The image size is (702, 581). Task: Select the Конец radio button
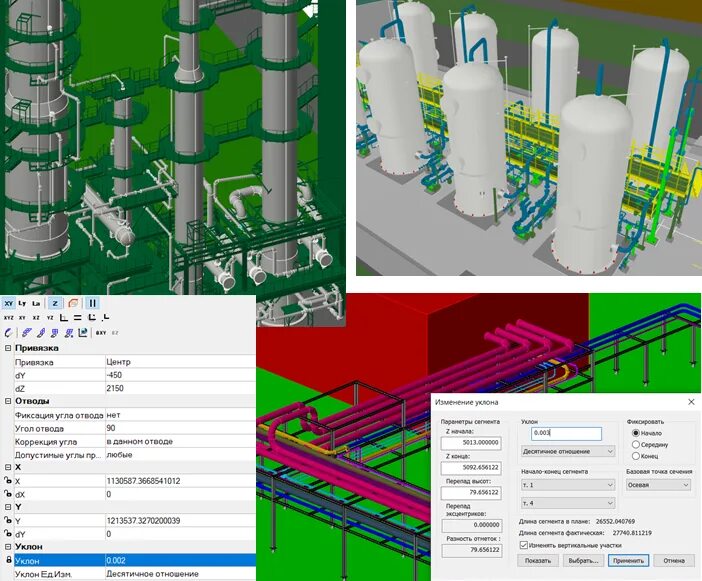tap(635, 456)
